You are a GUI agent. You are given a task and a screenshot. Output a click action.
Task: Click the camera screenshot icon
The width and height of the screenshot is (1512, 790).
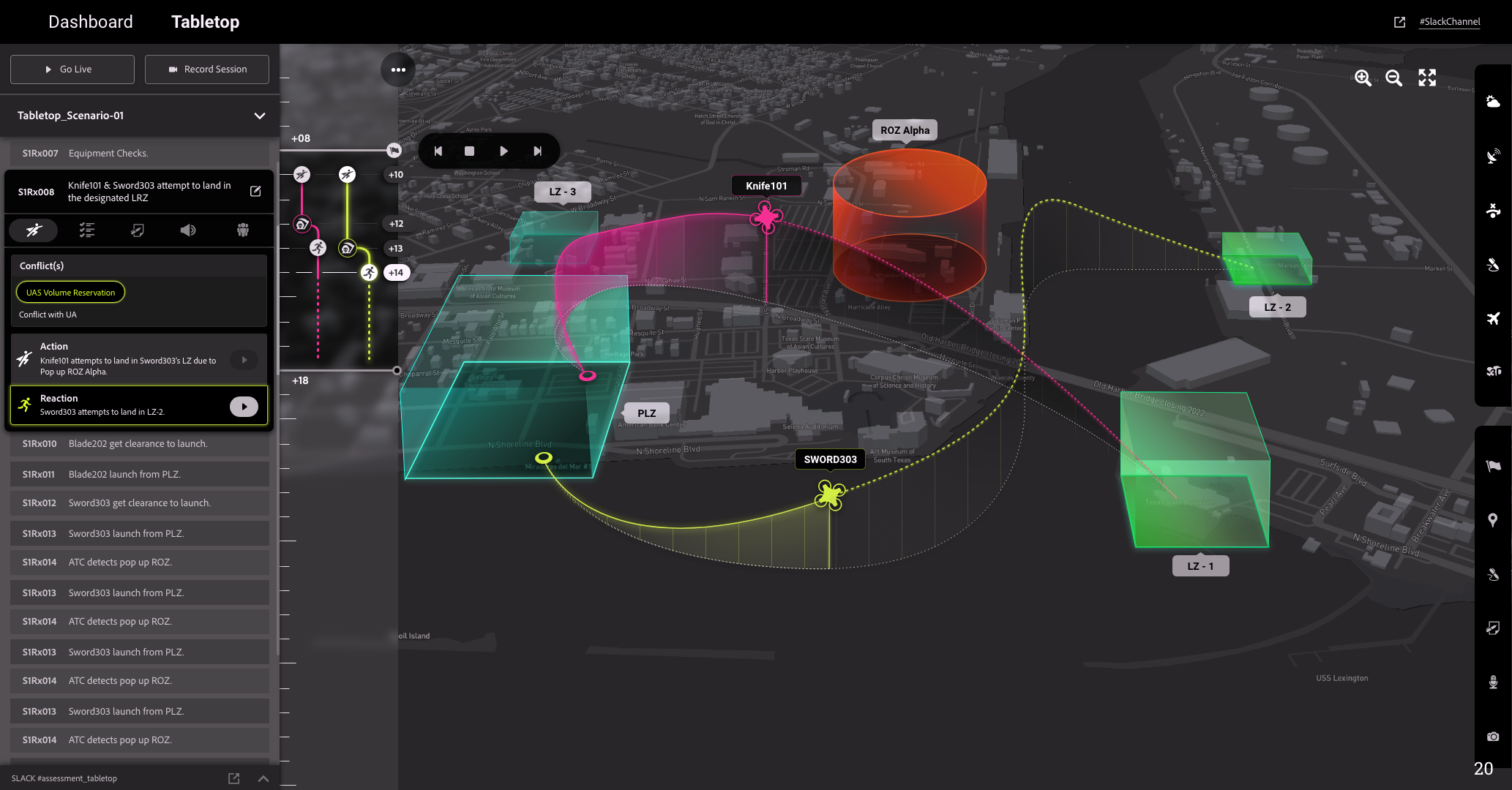point(1493,736)
